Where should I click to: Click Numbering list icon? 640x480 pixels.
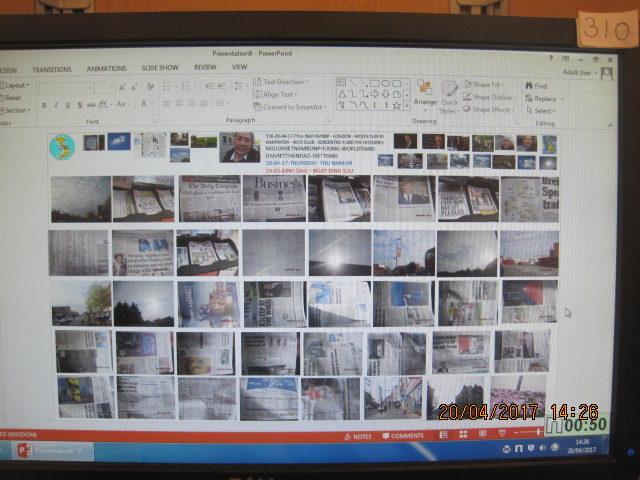click(187, 86)
